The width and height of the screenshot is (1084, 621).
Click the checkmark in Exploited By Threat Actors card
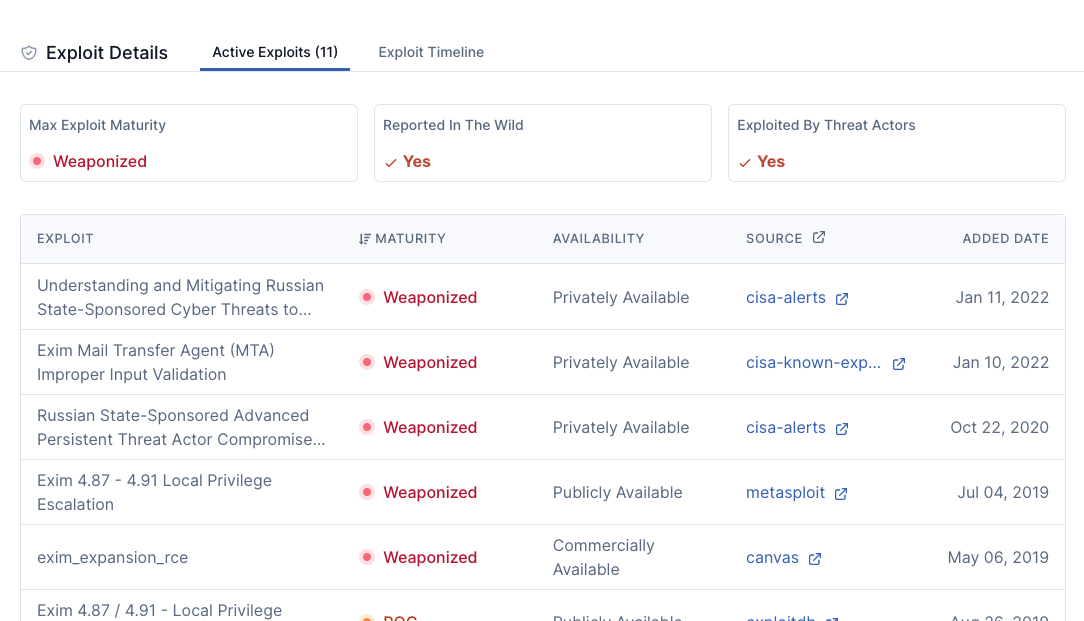click(x=745, y=163)
